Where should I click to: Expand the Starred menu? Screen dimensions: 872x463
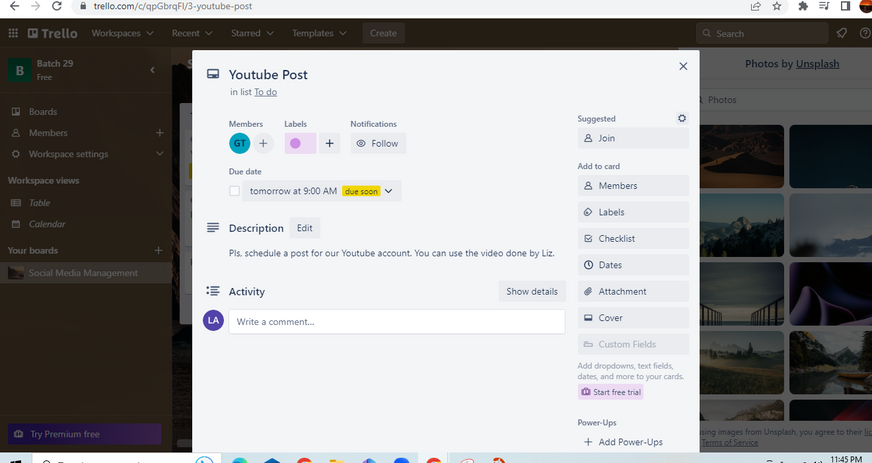point(252,33)
